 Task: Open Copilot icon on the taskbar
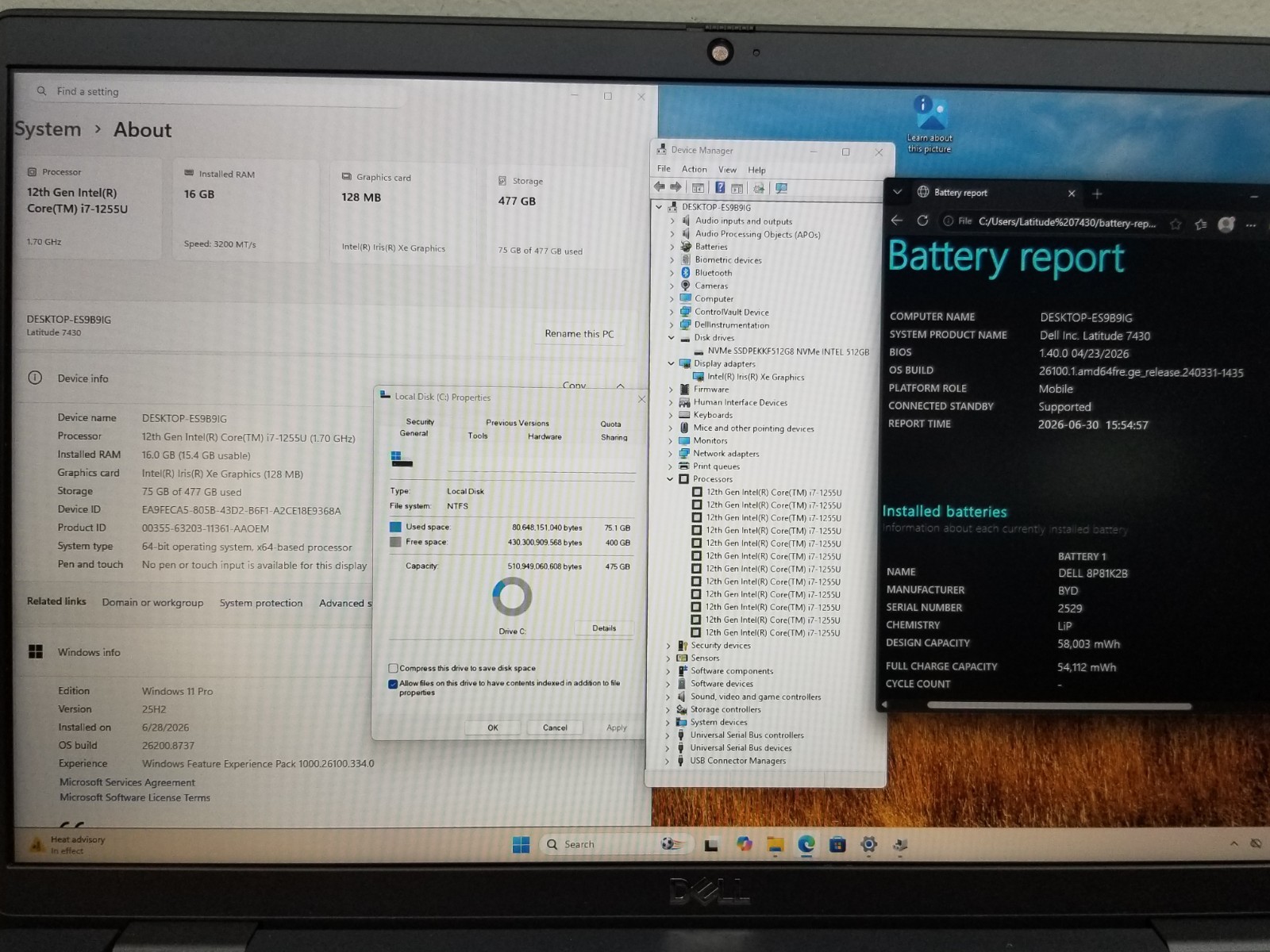point(744,844)
